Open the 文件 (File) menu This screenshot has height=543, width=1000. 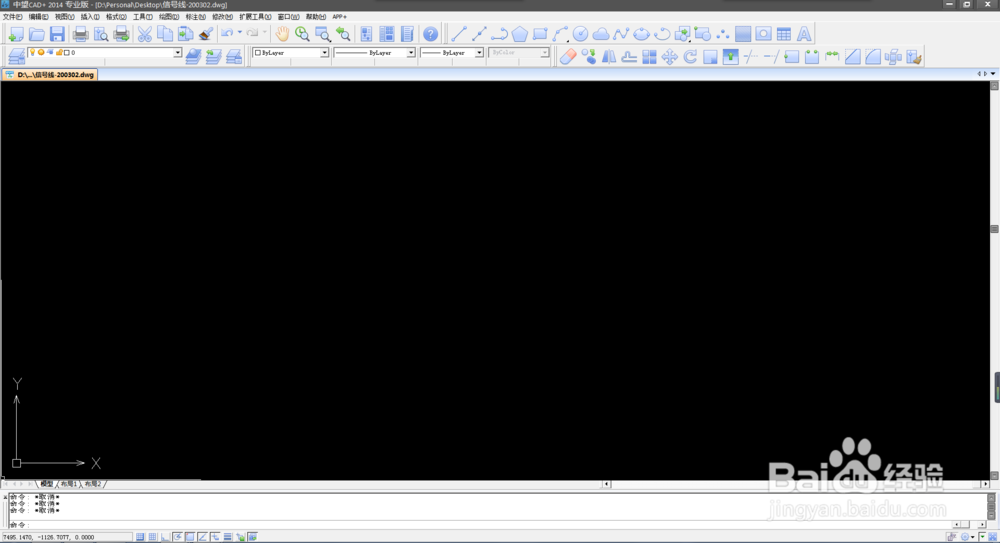12,17
